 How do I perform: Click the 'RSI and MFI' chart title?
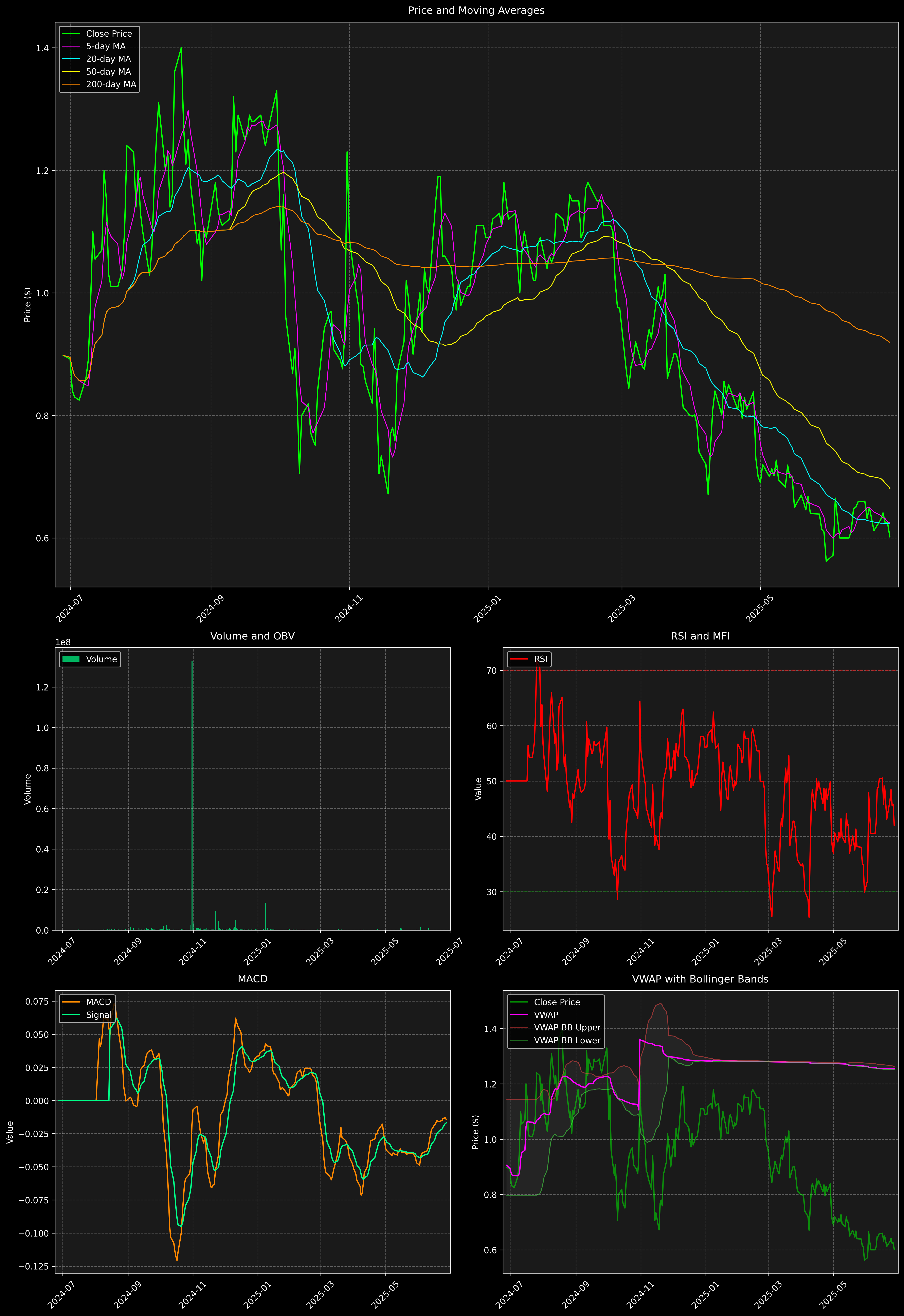pos(700,636)
